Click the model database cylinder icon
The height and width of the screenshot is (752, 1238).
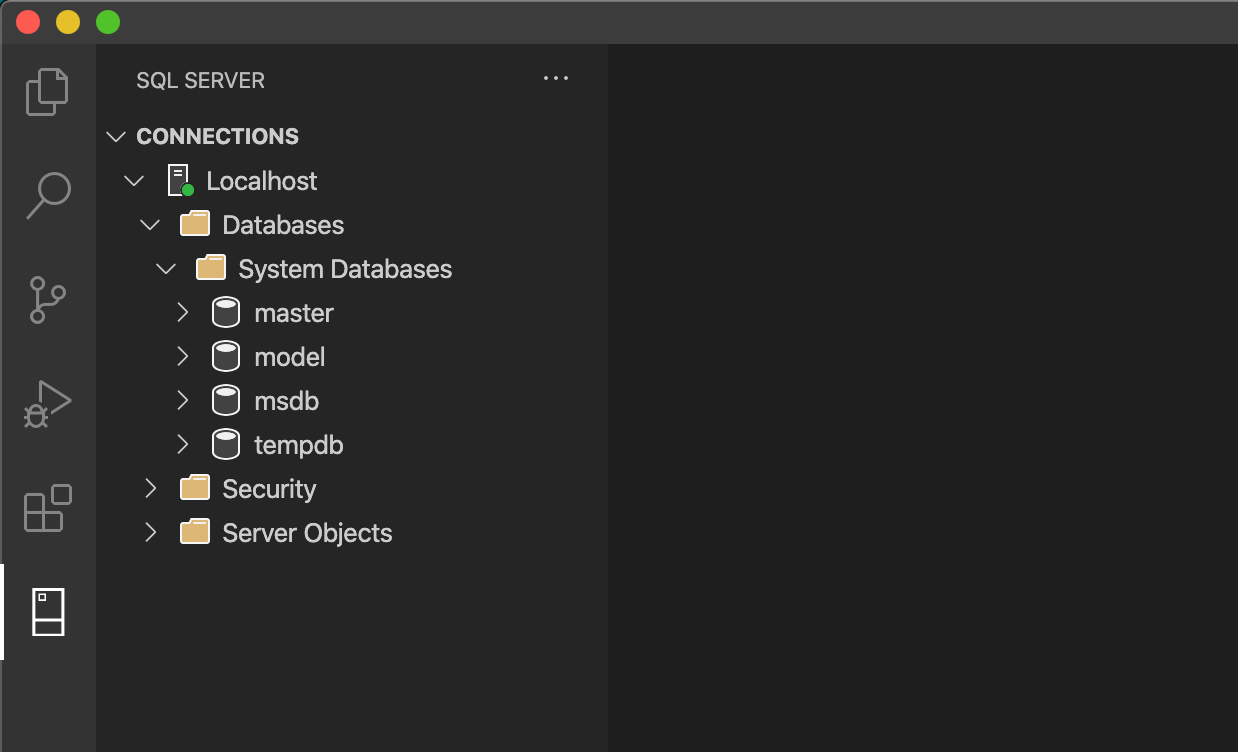coord(227,357)
